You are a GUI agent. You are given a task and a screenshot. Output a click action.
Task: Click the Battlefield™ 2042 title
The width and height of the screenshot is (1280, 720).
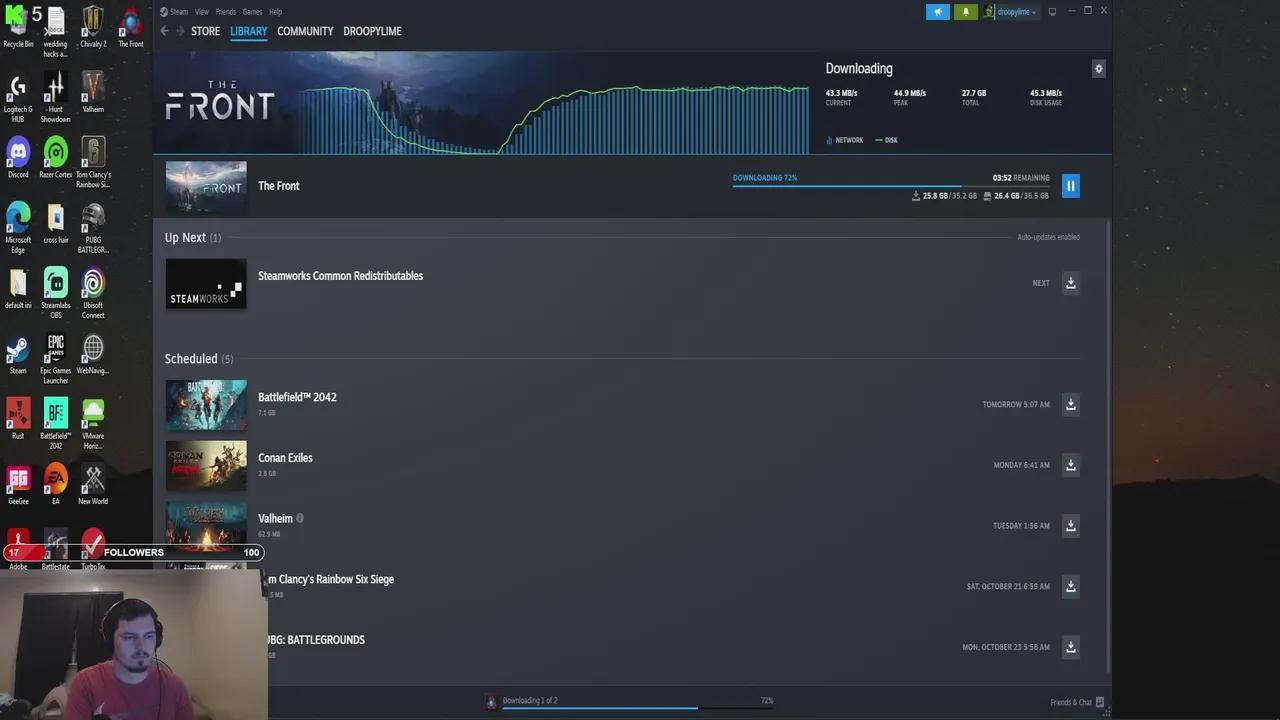click(297, 397)
